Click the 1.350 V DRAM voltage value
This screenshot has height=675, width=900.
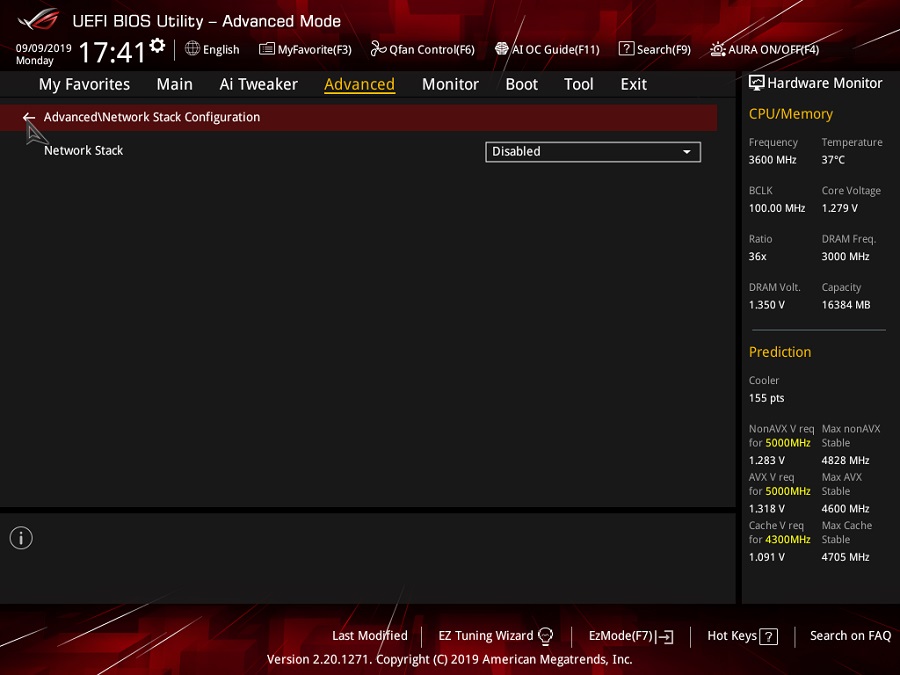coord(766,305)
